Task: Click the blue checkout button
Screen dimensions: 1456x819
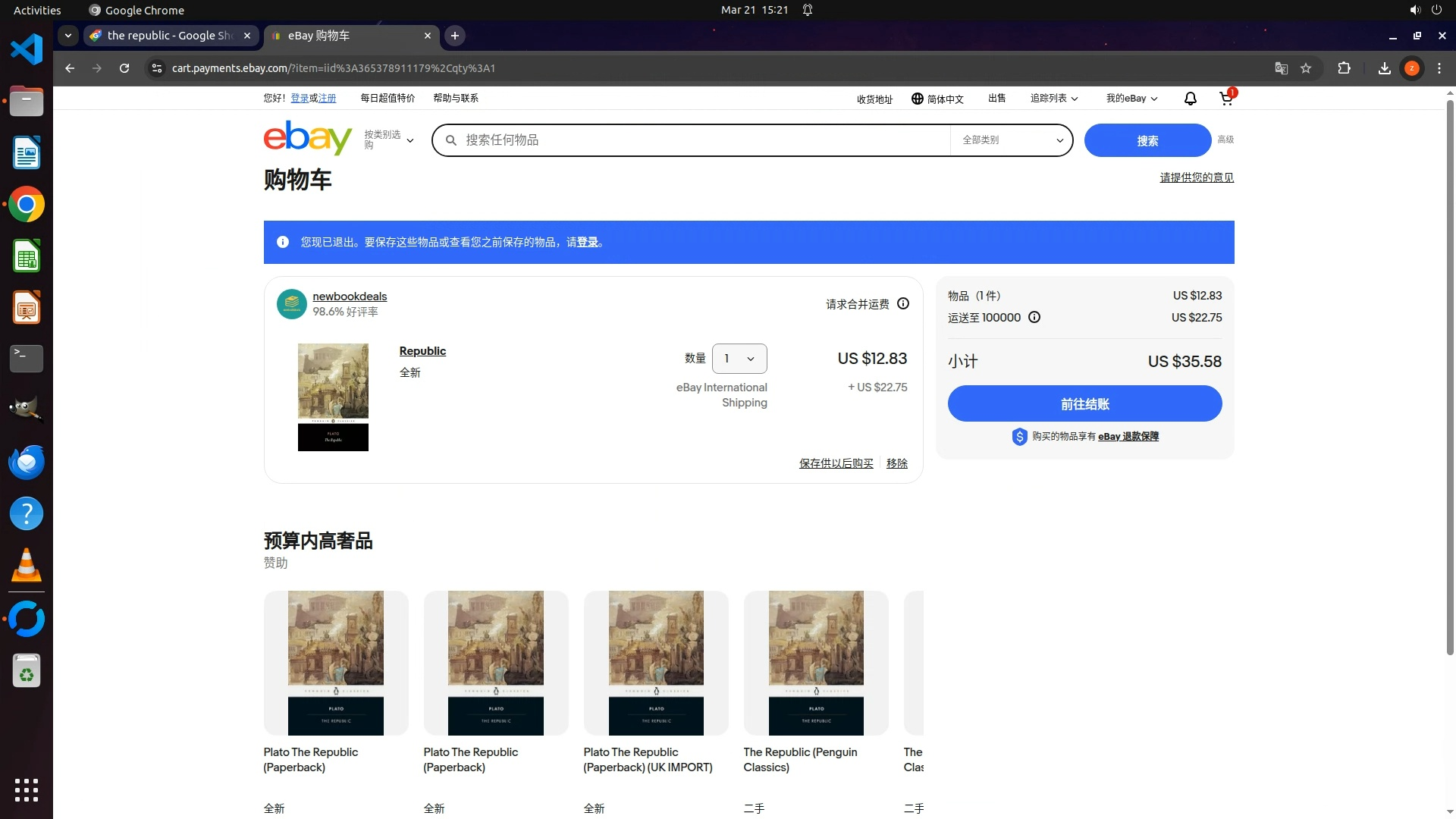Action: point(1084,404)
